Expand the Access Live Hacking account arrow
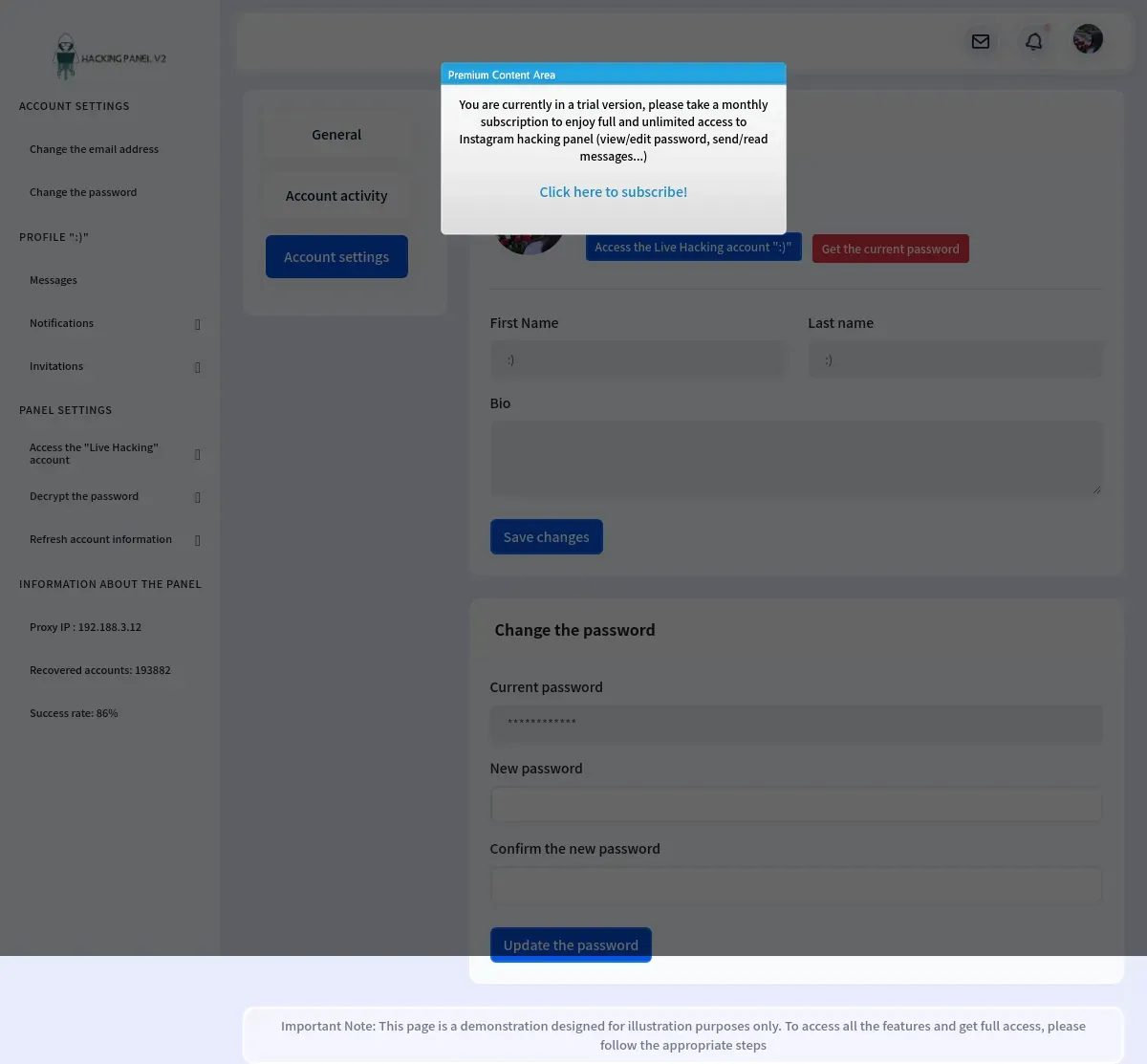1147x1064 pixels. (x=198, y=454)
